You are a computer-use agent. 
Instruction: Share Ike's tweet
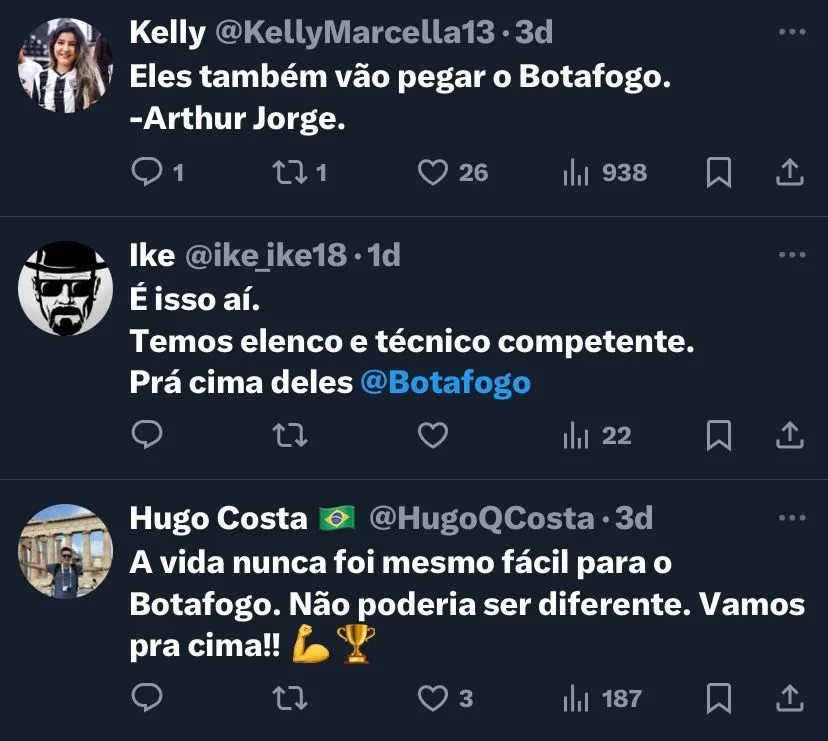click(x=790, y=435)
